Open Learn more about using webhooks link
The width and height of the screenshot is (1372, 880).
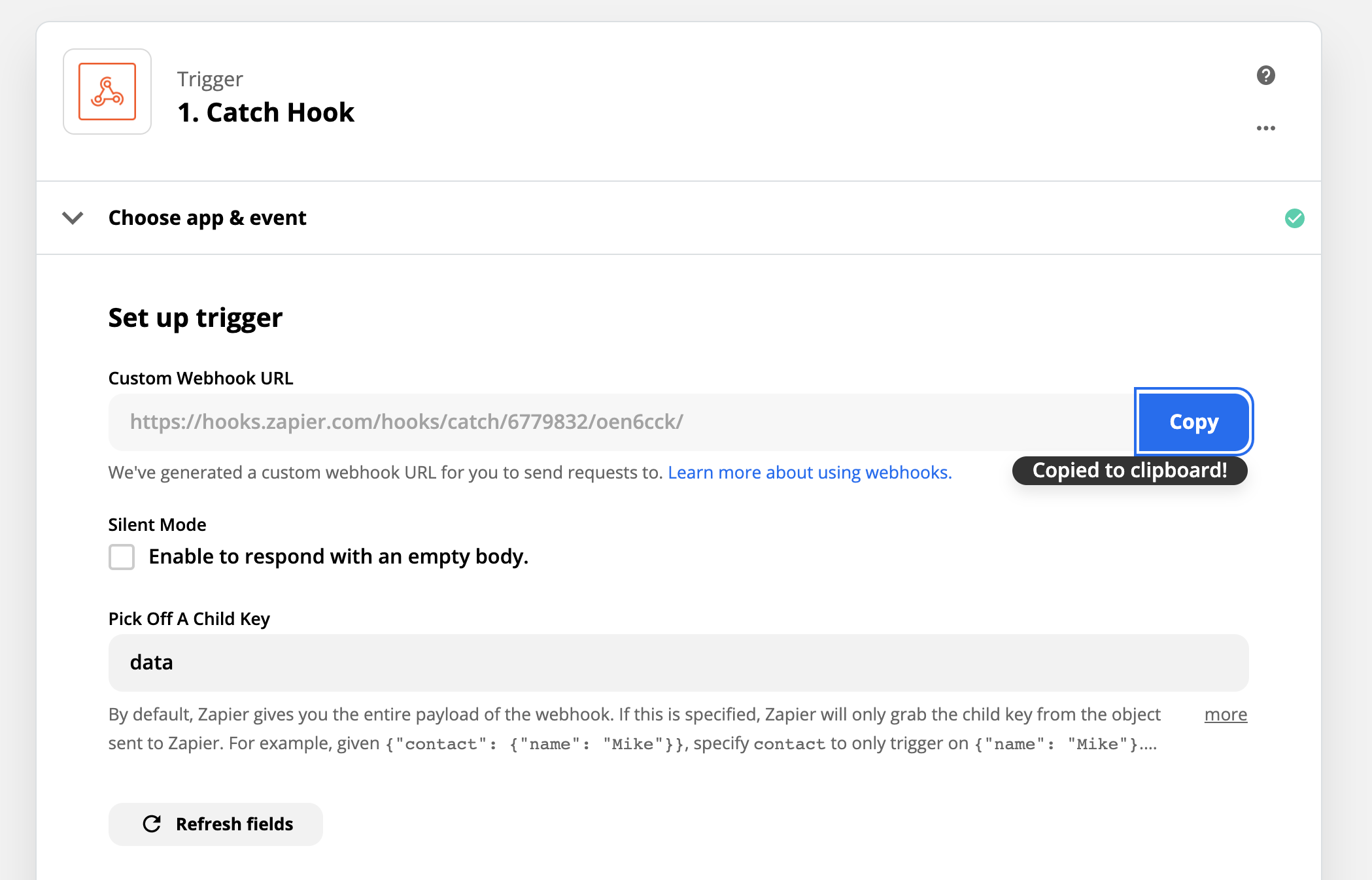click(810, 472)
